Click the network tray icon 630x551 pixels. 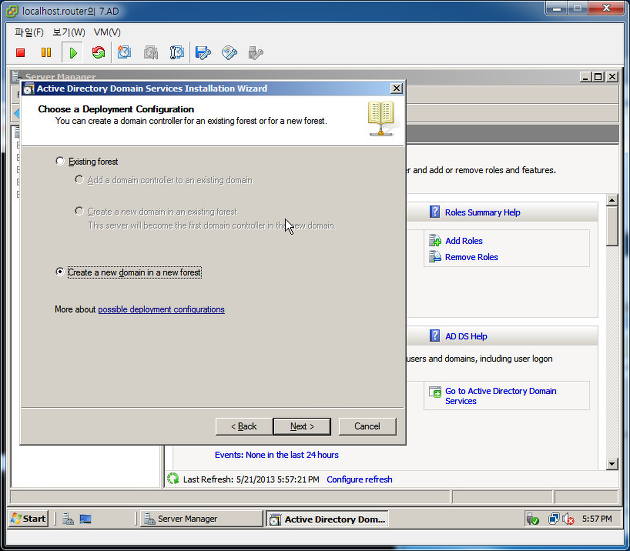(554, 519)
